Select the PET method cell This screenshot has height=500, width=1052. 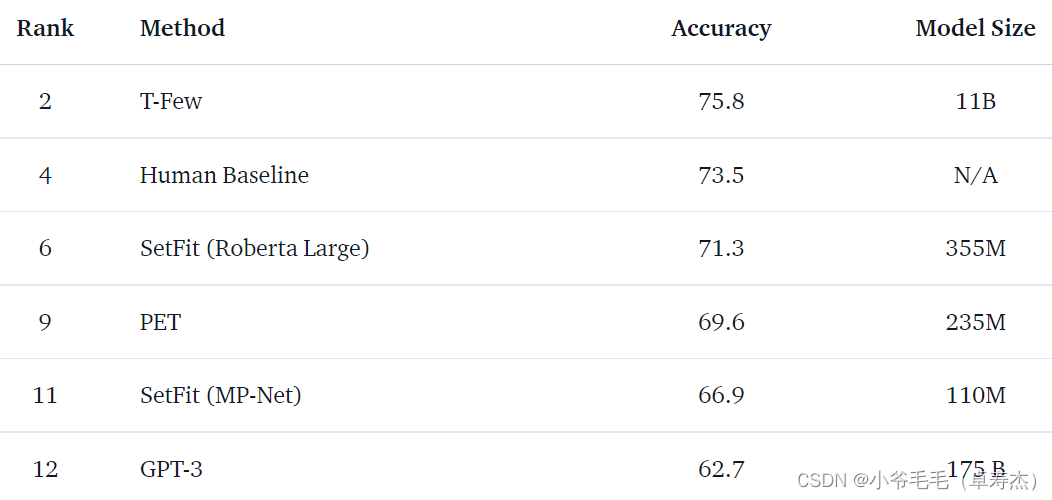tap(160, 322)
